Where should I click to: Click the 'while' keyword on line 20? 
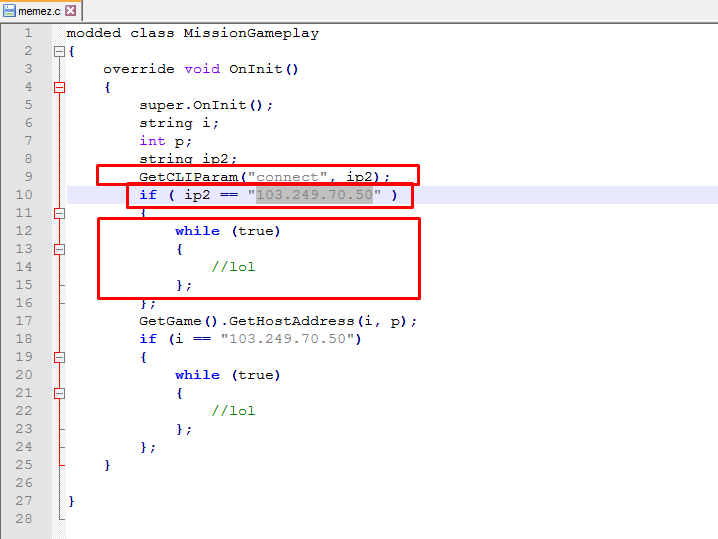click(197, 375)
